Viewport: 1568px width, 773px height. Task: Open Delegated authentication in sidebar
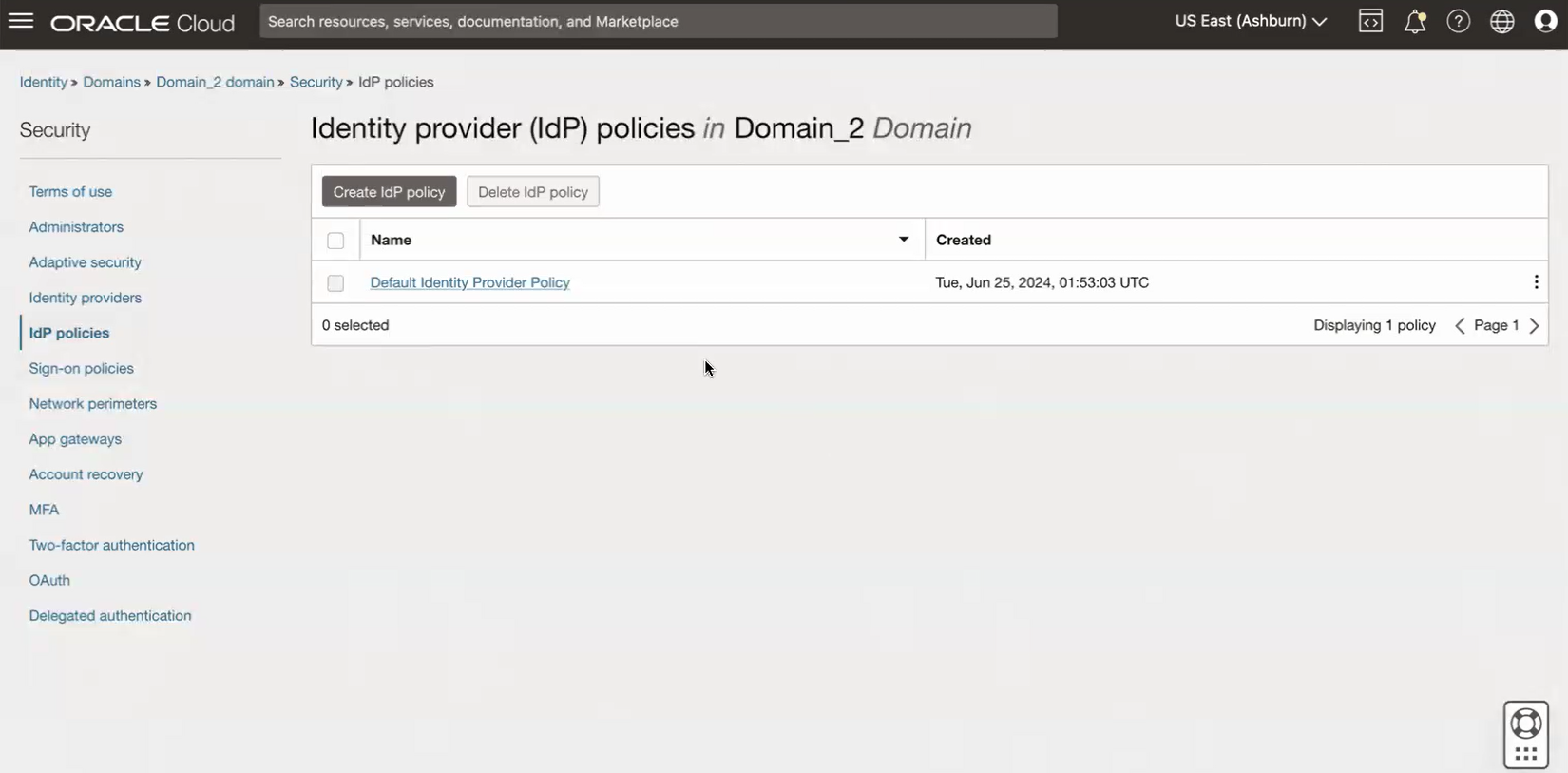tap(110, 615)
